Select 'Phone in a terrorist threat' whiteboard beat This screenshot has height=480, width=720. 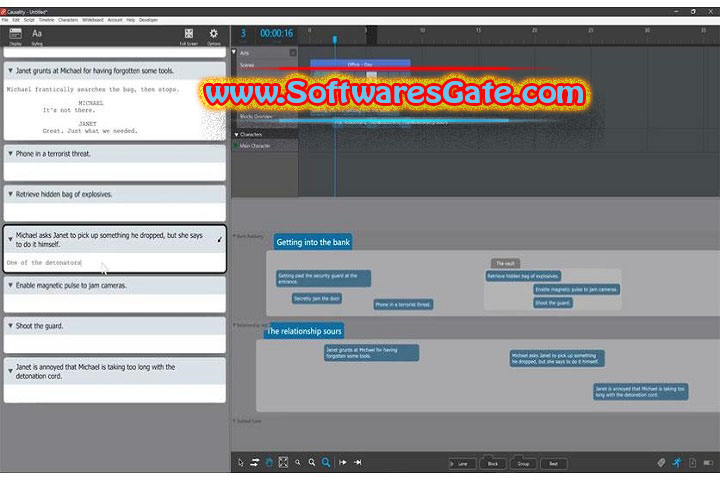(x=403, y=304)
